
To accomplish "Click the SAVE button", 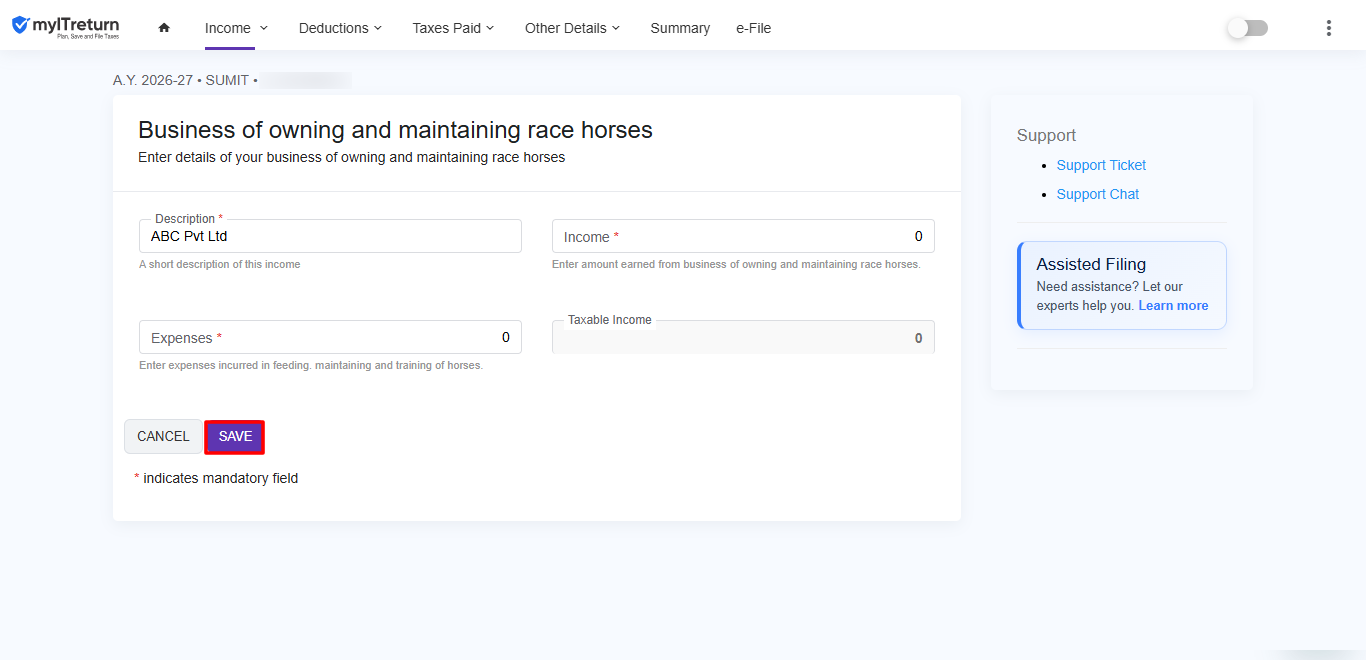I will [235, 437].
